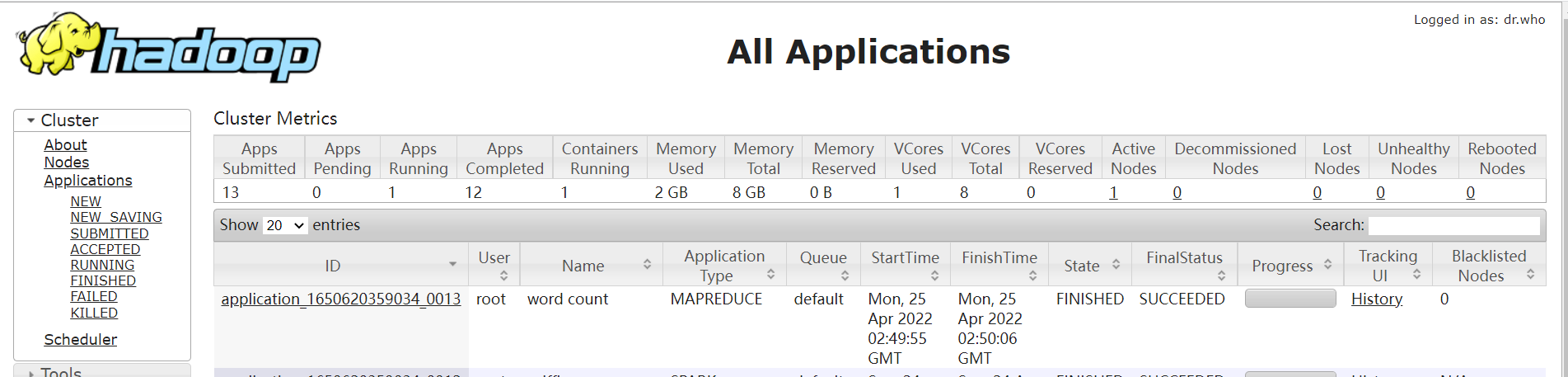Sort table by State column
Viewport: 1568px width, 377px height.
pos(1090,265)
